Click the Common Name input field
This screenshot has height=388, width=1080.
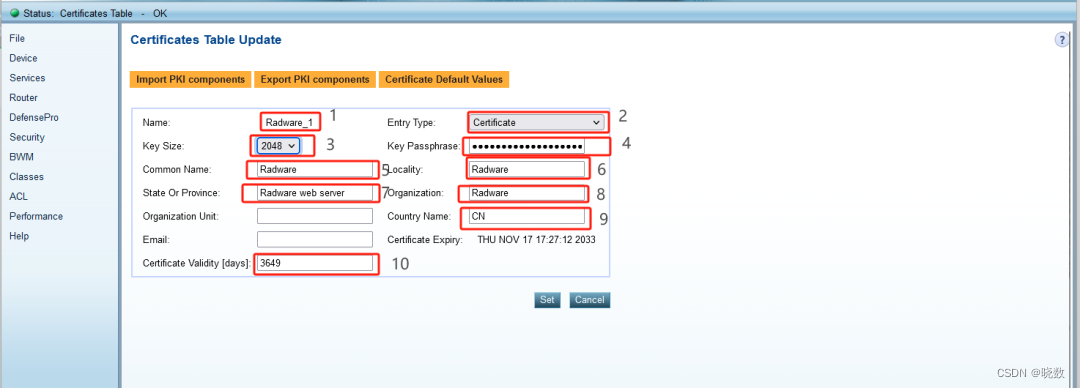pos(315,170)
